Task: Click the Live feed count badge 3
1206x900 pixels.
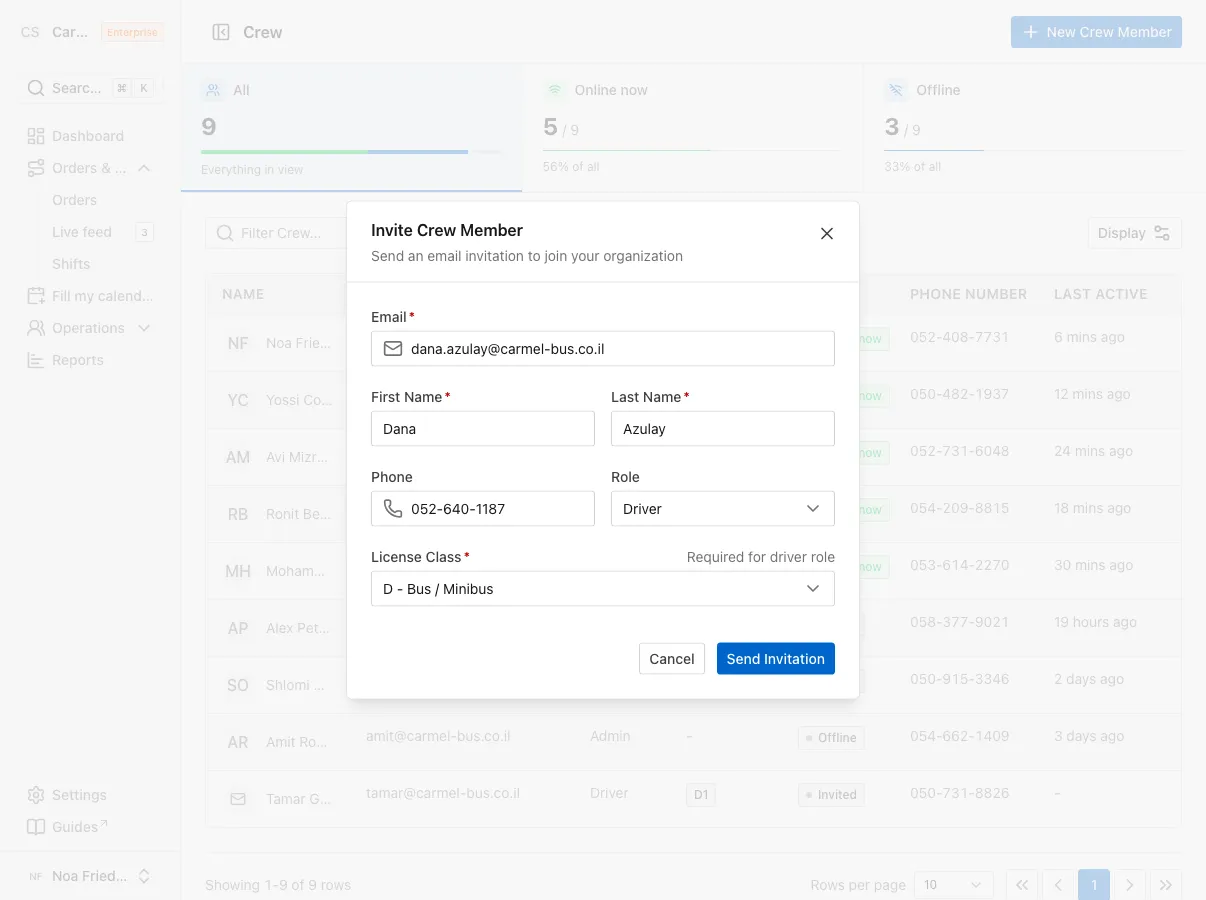Action: pyautogui.click(x=144, y=233)
